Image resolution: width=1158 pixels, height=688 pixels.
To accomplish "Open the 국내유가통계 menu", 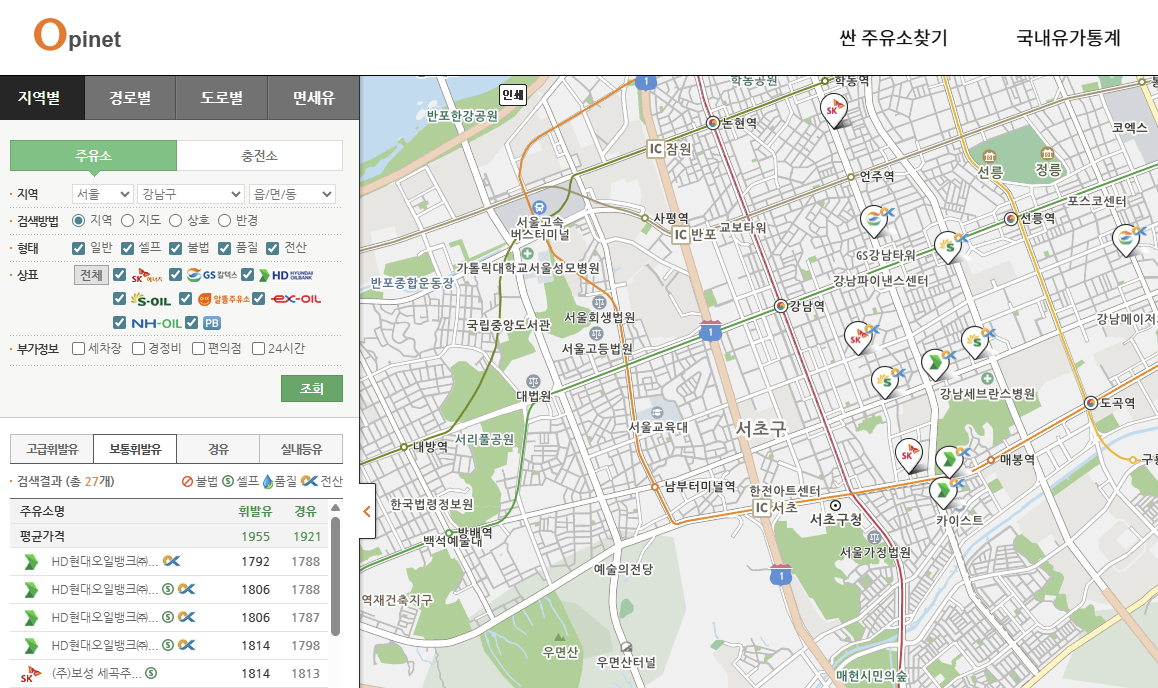I will click(x=1068, y=38).
